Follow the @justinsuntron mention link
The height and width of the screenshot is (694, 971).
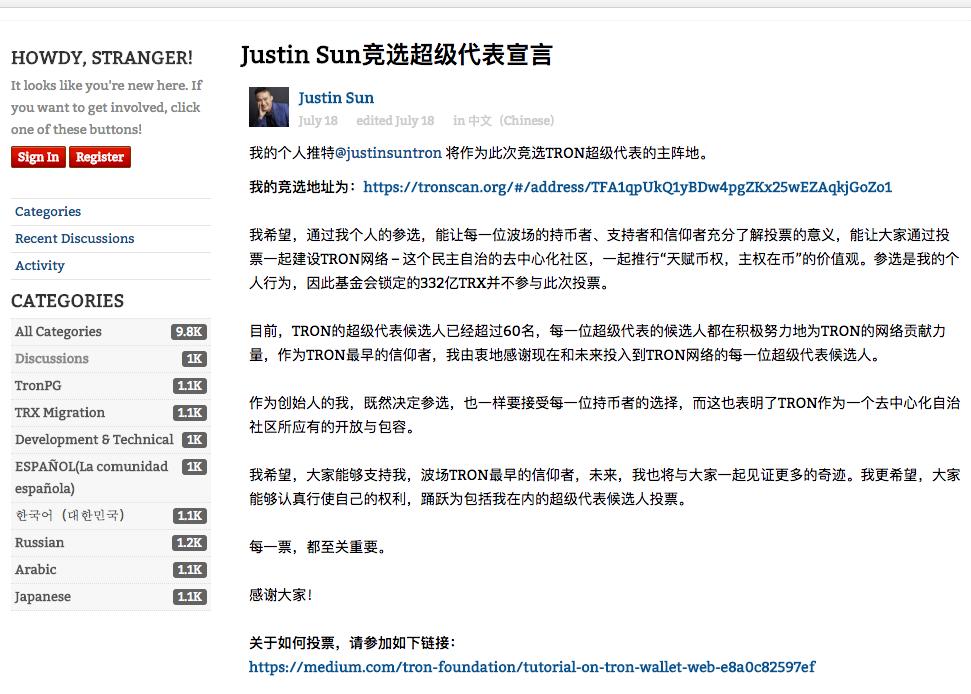tap(388, 153)
